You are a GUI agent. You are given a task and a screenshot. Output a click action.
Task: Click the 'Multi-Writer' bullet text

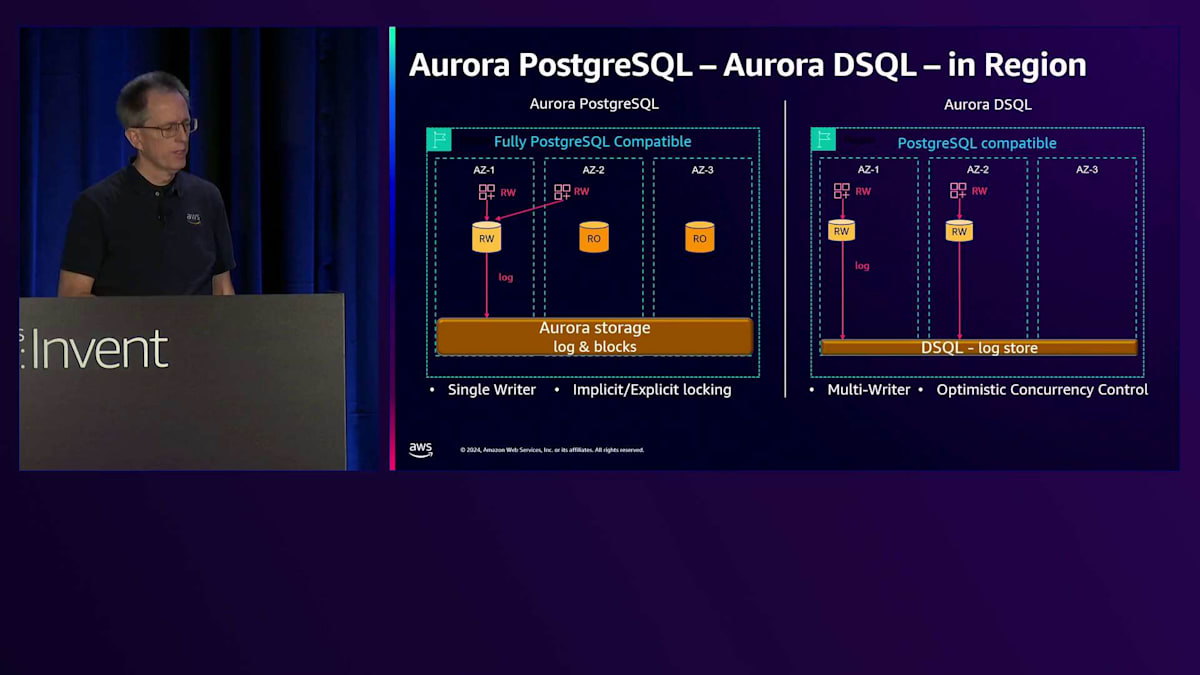click(869, 390)
